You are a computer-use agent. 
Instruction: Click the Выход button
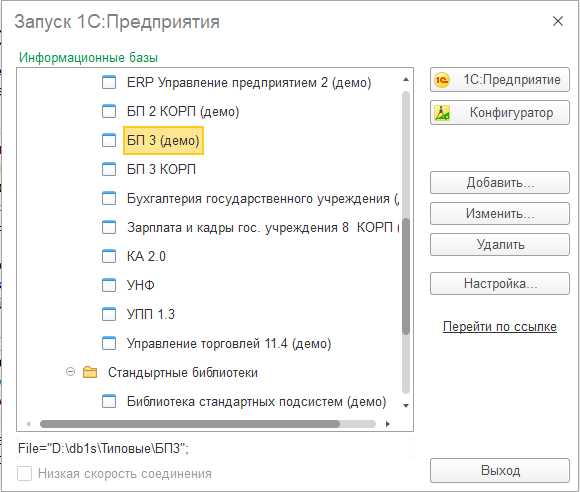500,471
